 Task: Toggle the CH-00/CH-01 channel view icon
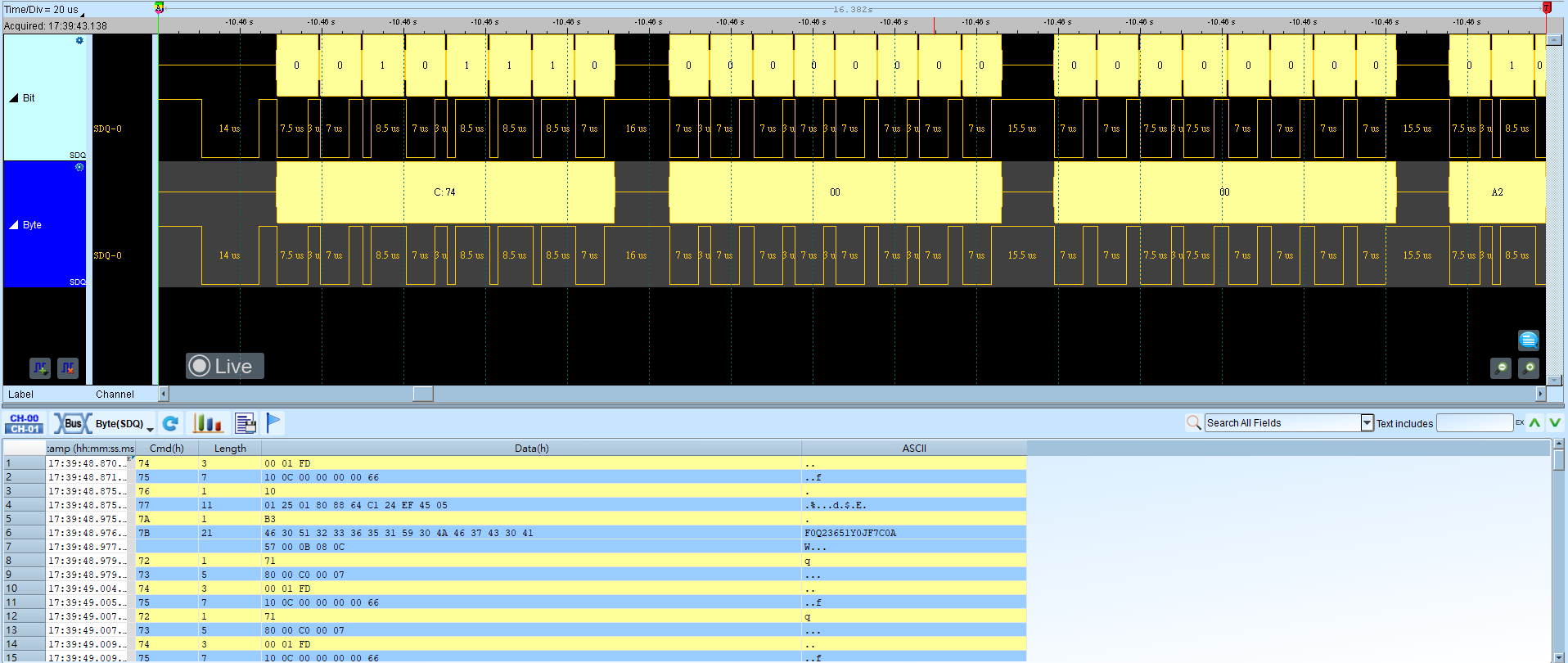pos(25,423)
